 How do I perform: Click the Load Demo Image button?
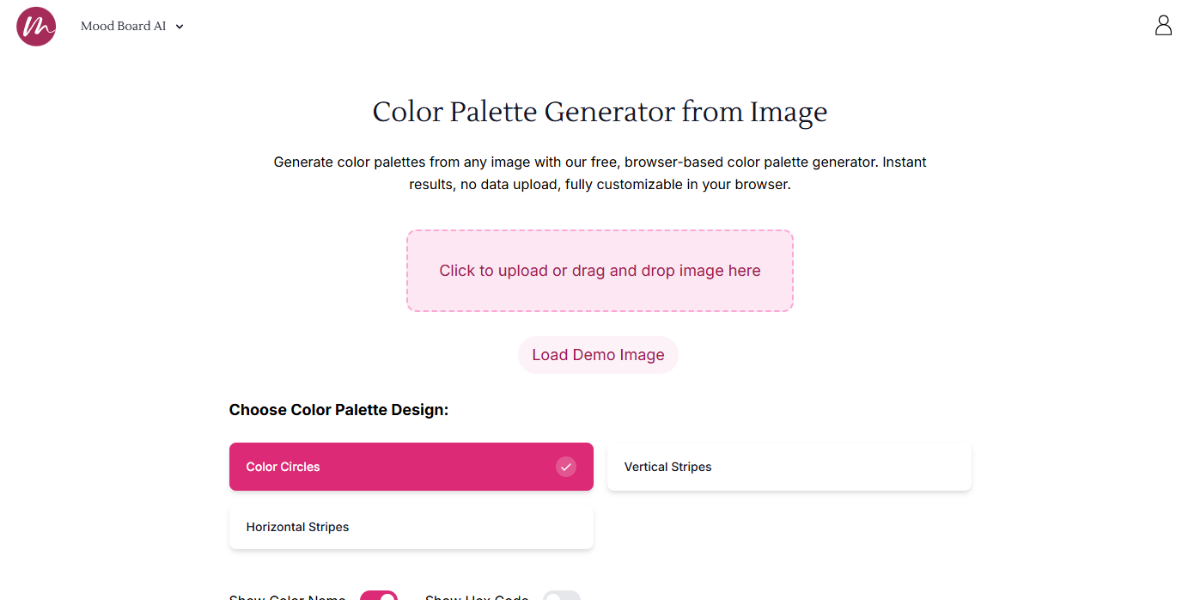point(598,354)
